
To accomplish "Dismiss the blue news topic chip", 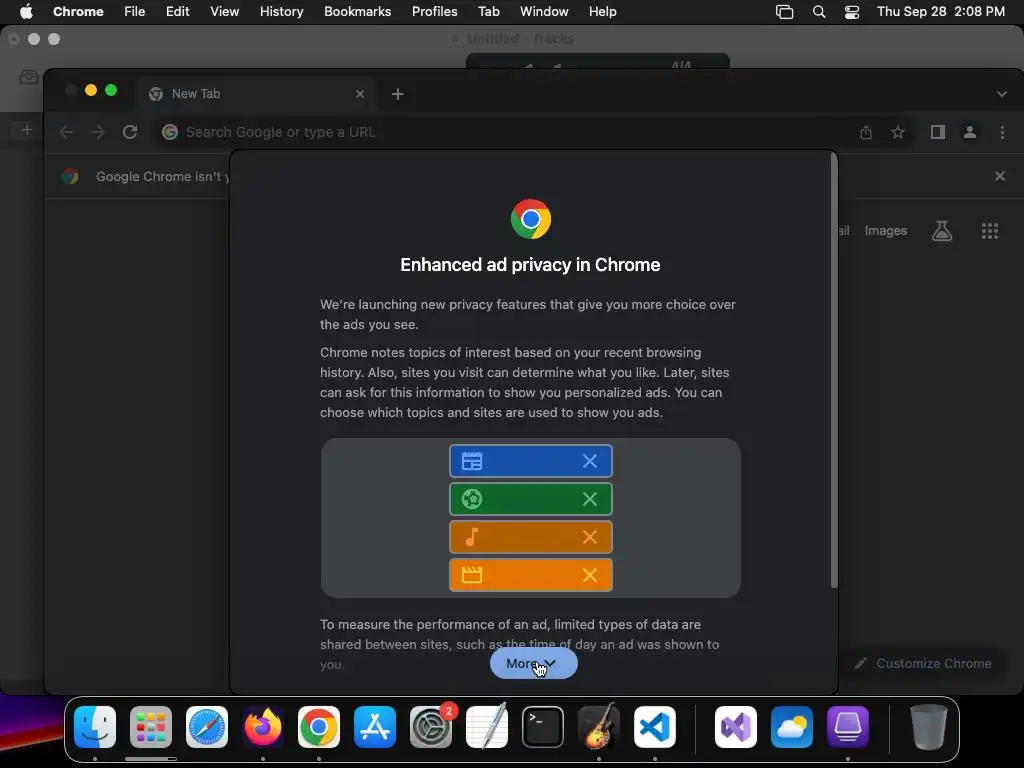I will pyautogui.click(x=590, y=461).
